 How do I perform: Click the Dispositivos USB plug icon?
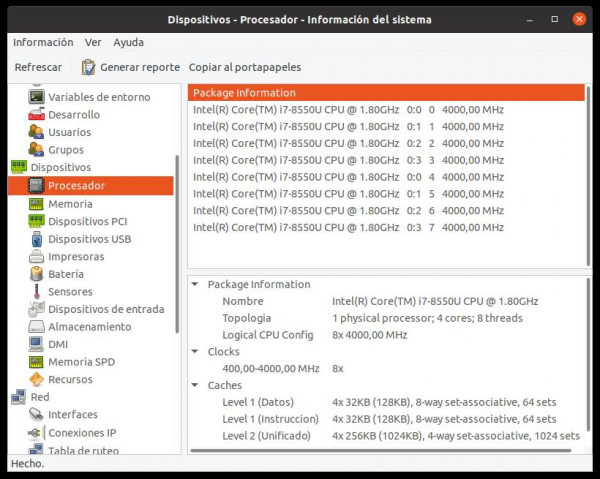[36, 239]
